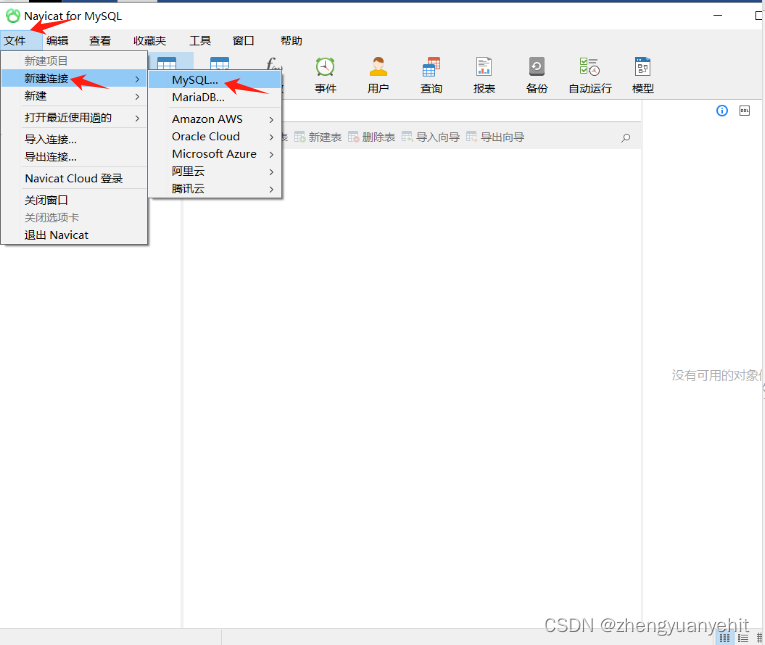Image resolution: width=765 pixels, height=645 pixels.
Task: Choose 关闭窗口 from File menu
Action: (x=74, y=200)
